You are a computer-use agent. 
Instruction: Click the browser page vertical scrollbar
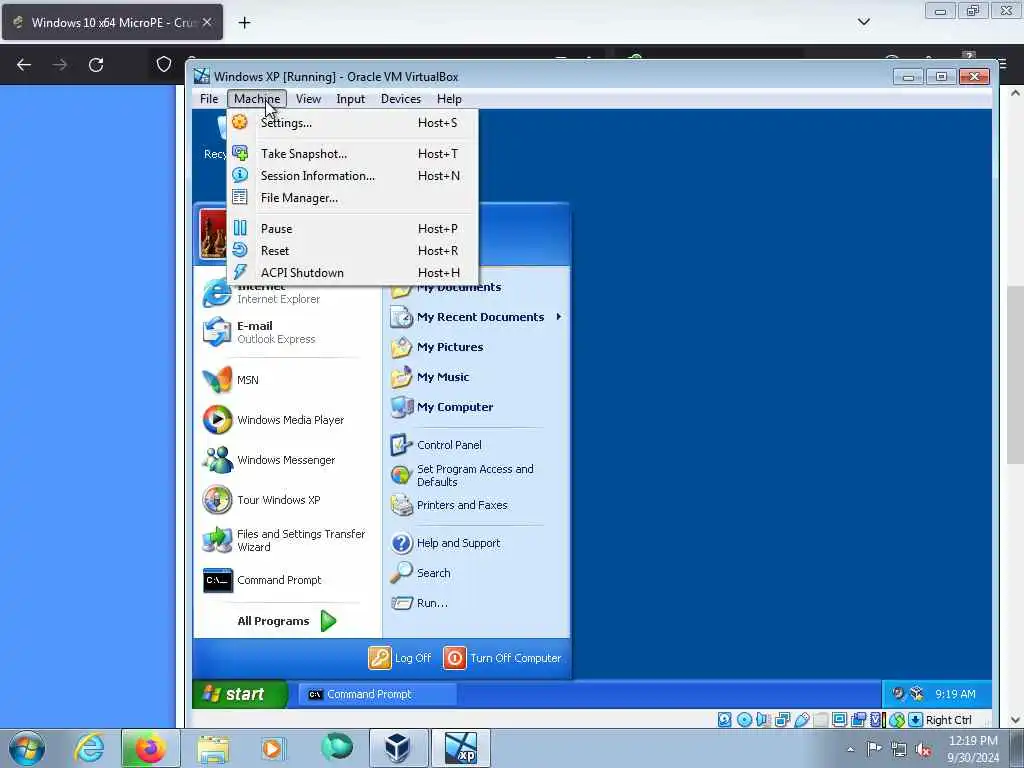point(1015,376)
